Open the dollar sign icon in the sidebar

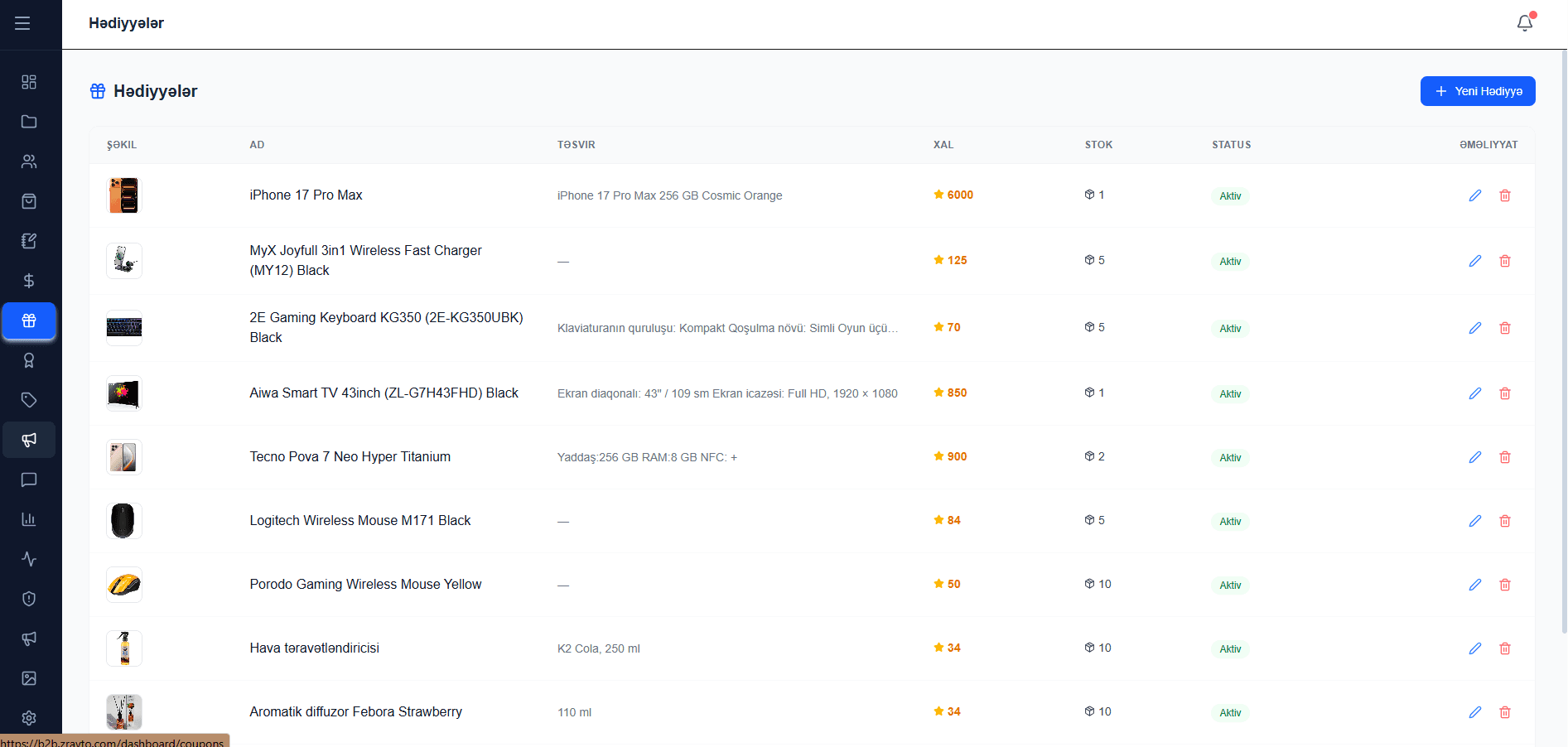(29, 281)
